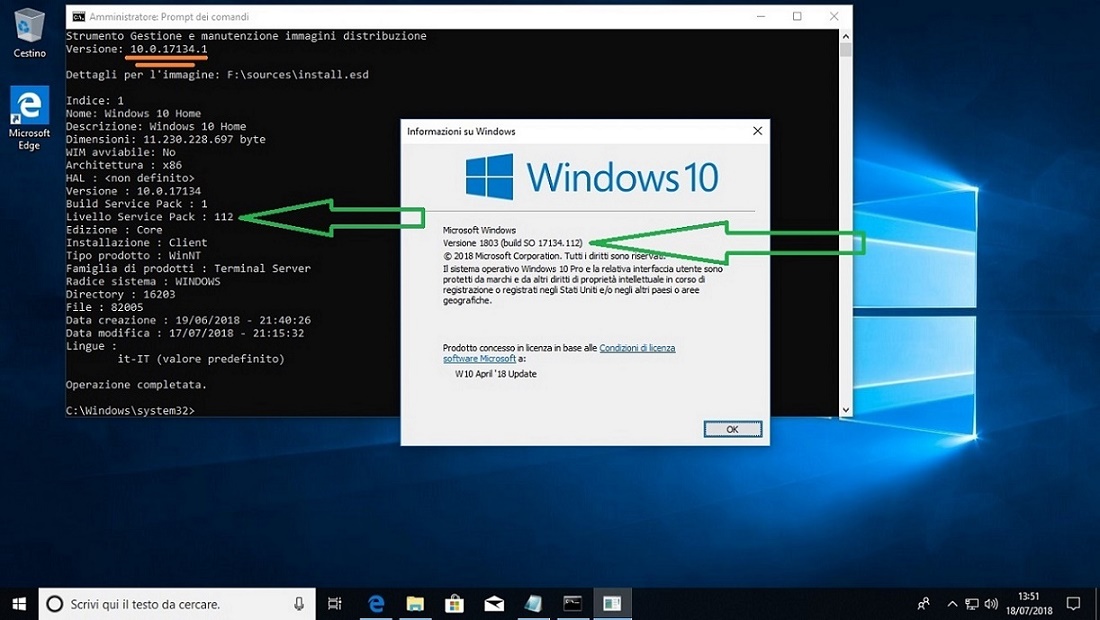Activate the Cortana microphone icon

pos(299,603)
